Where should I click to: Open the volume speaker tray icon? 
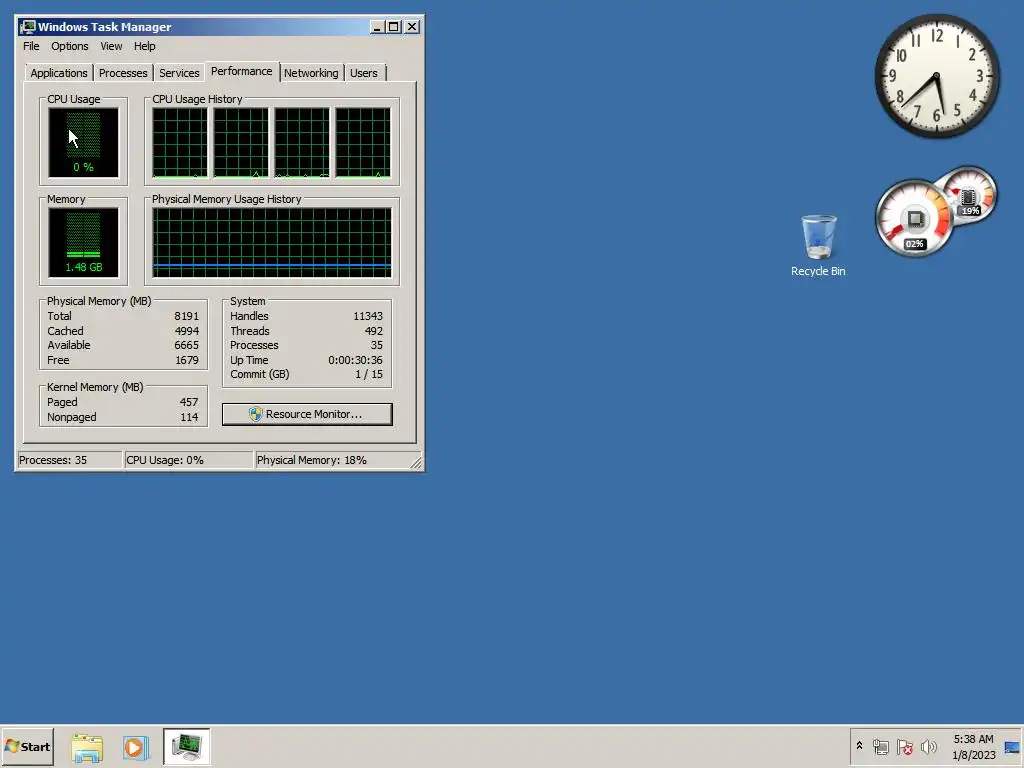(x=928, y=747)
